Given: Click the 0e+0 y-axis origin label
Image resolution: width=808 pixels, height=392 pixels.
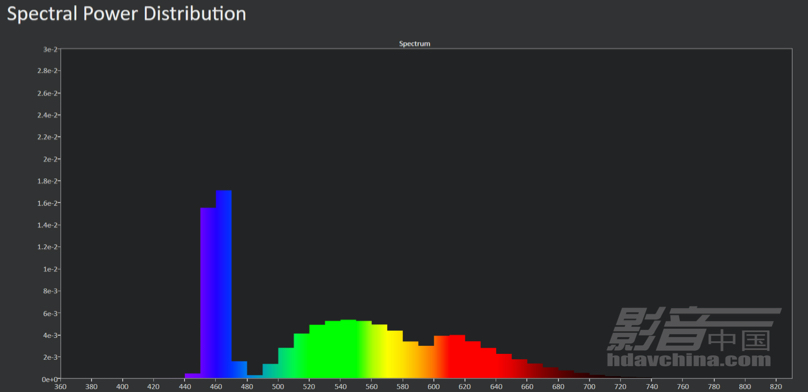Looking at the screenshot, I should tap(48, 379).
